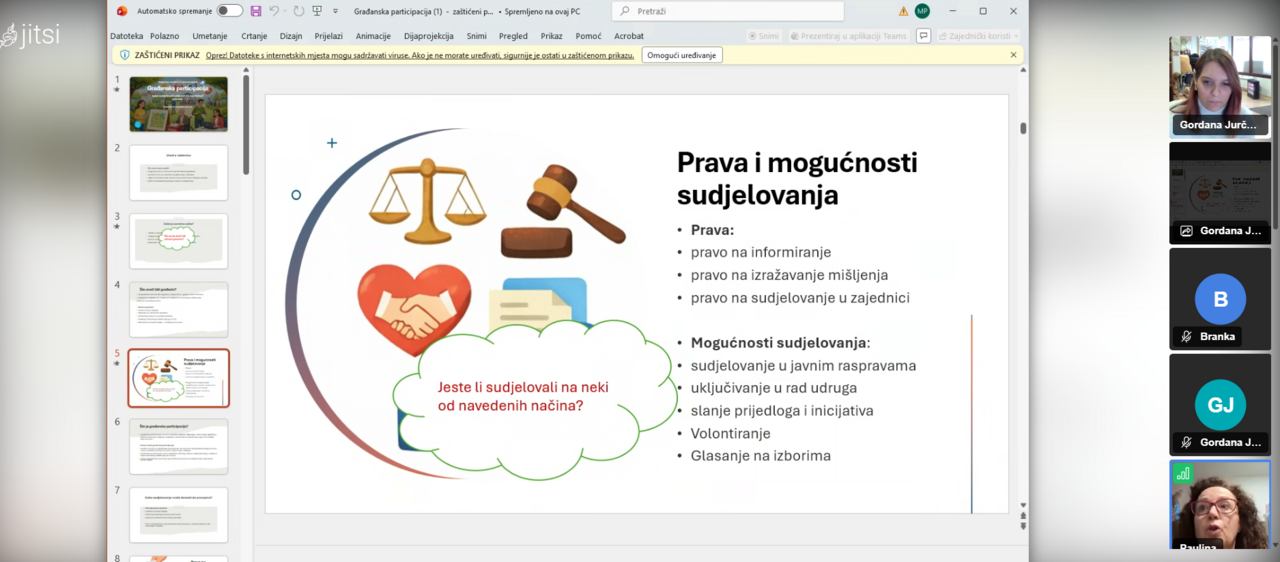Close the protected view yellow banner
This screenshot has width=1280, height=562.
pyautogui.click(x=1013, y=55)
